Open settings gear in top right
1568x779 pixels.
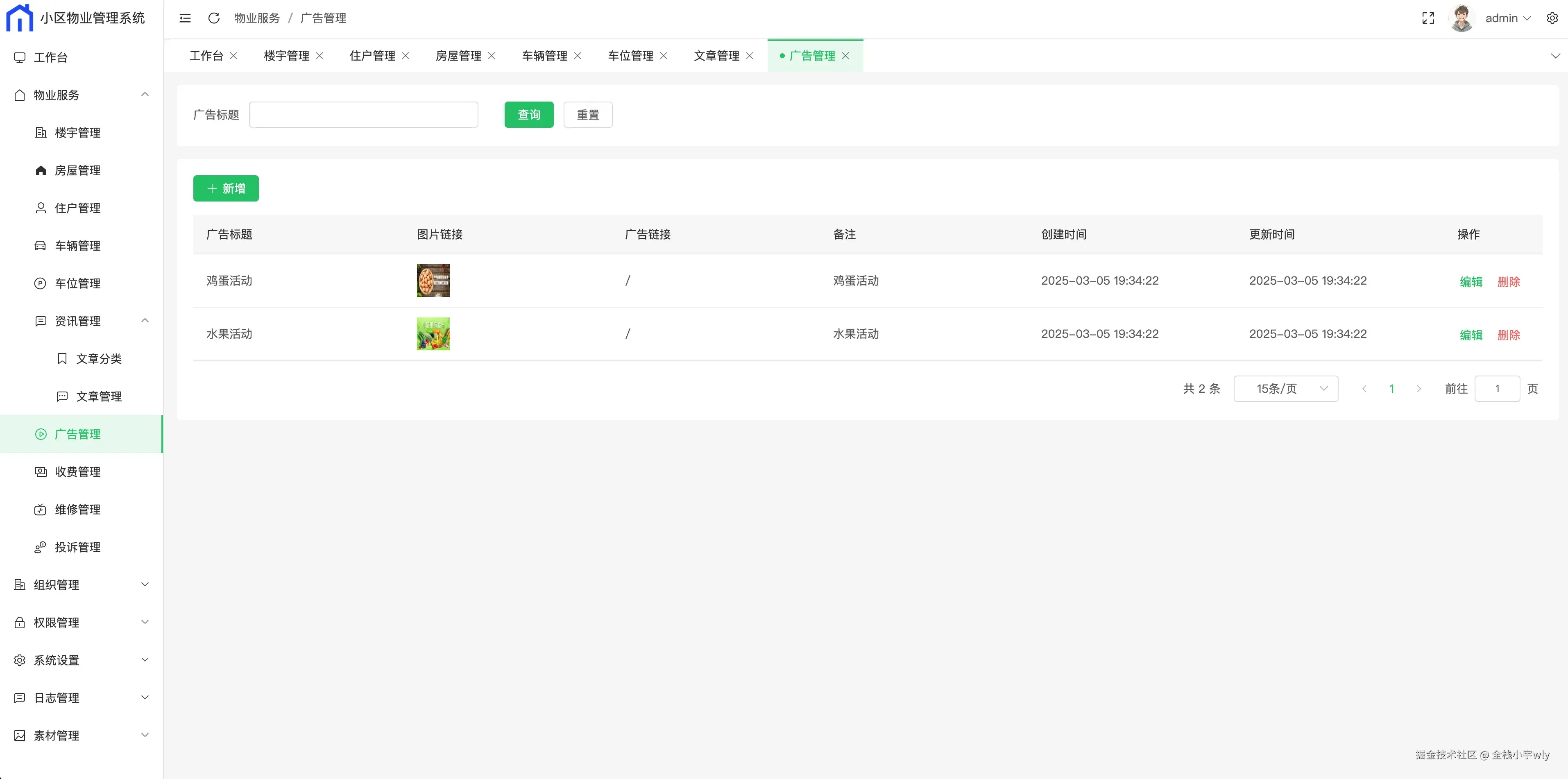(1552, 18)
